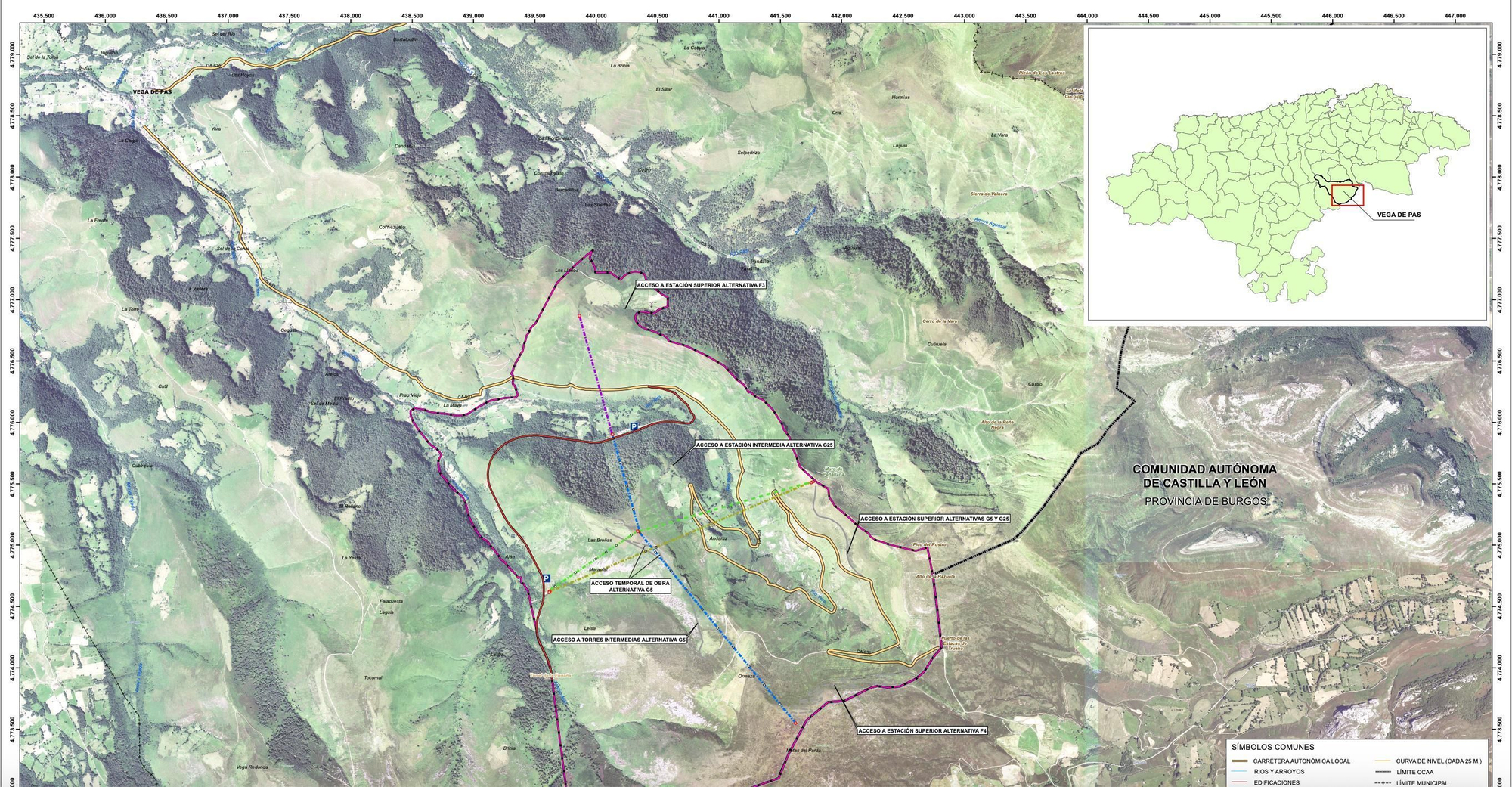Viewport: 1512px width, 787px height.
Task: Select the upper blue parking (P) icon near La Maya
Action: [x=634, y=426]
